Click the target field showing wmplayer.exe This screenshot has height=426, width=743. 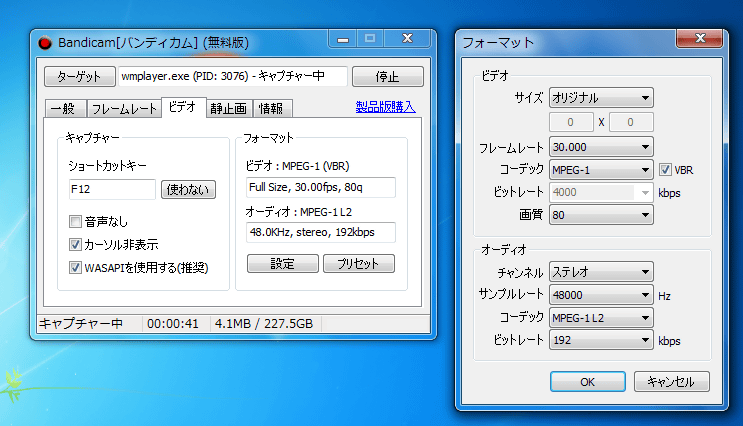tap(232, 76)
